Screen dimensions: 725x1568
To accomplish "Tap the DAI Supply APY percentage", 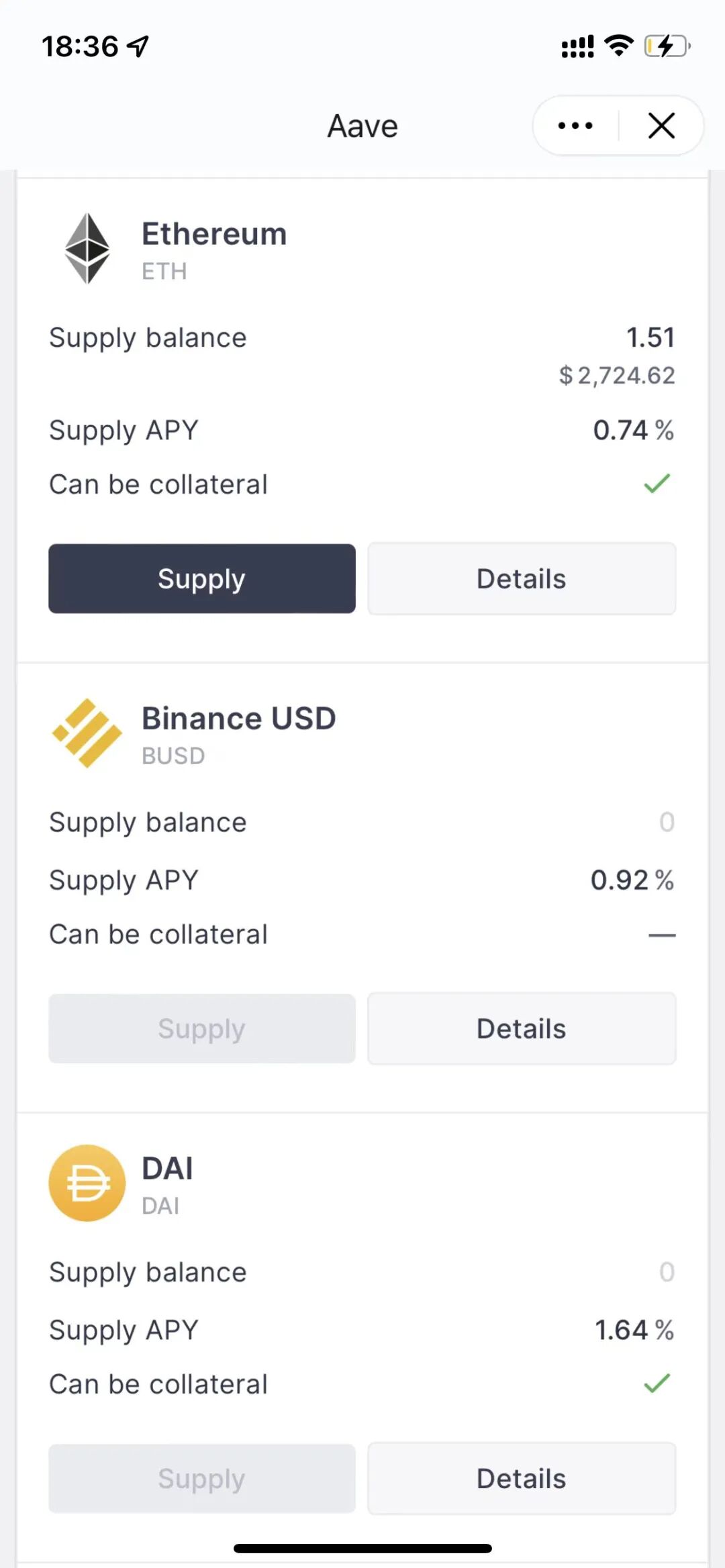I will (x=634, y=1330).
